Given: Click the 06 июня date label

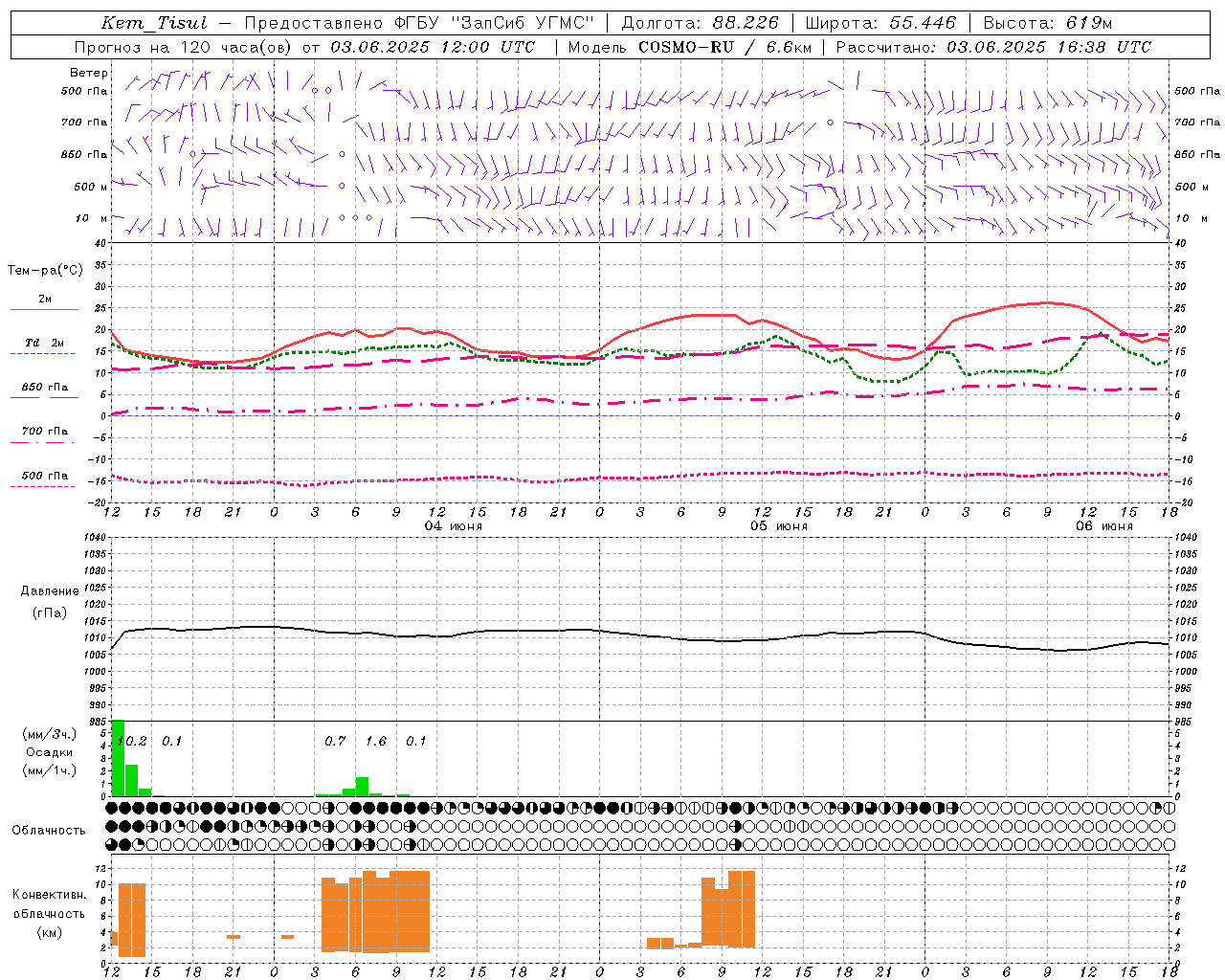Looking at the screenshot, I should pos(1104,526).
